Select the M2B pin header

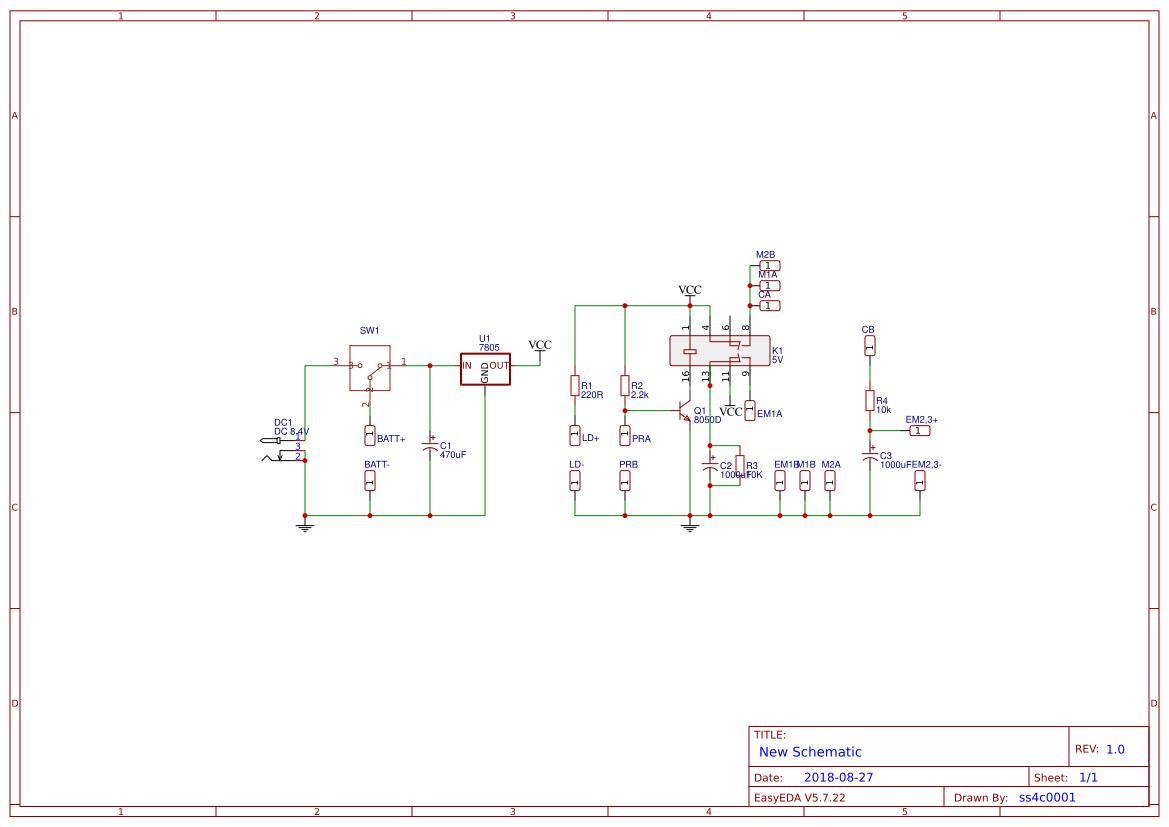[768, 265]
